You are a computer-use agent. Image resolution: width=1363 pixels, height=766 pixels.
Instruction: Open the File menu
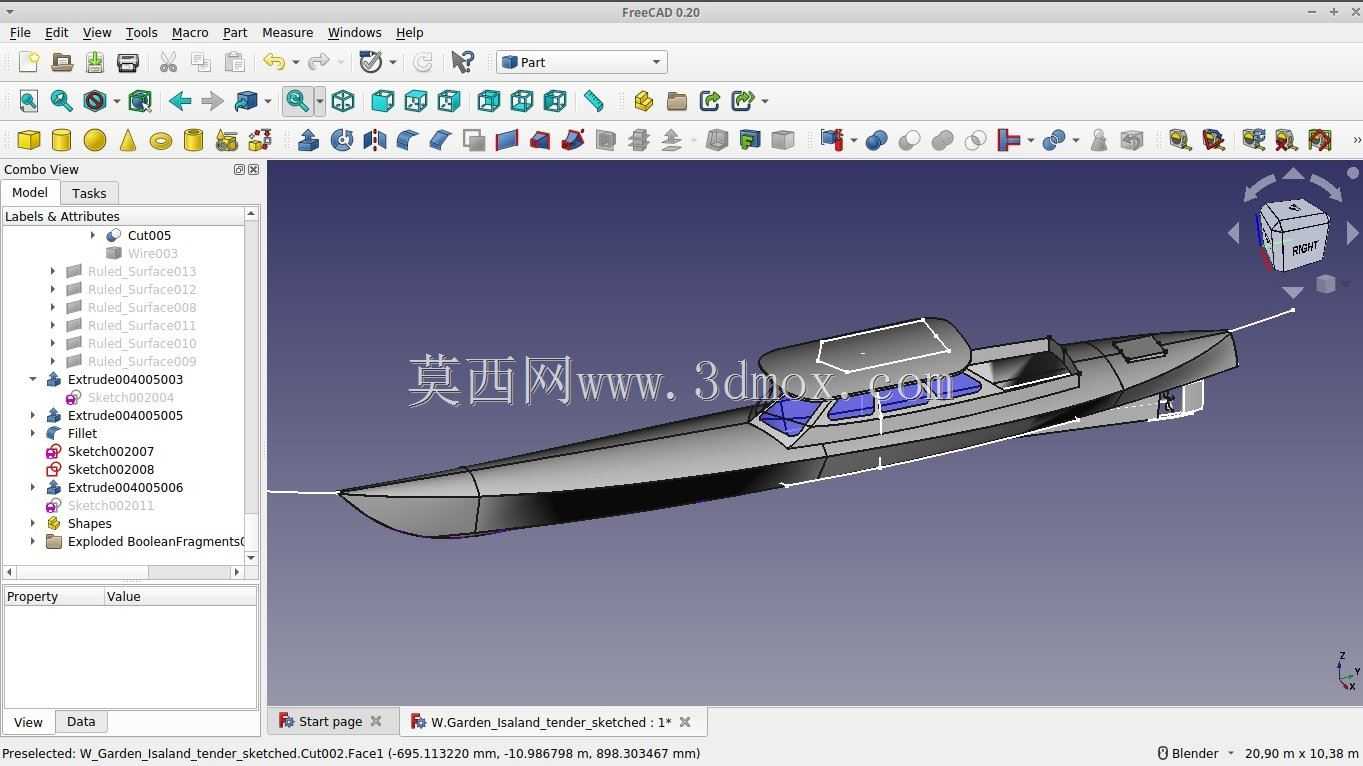pos(20,32)
